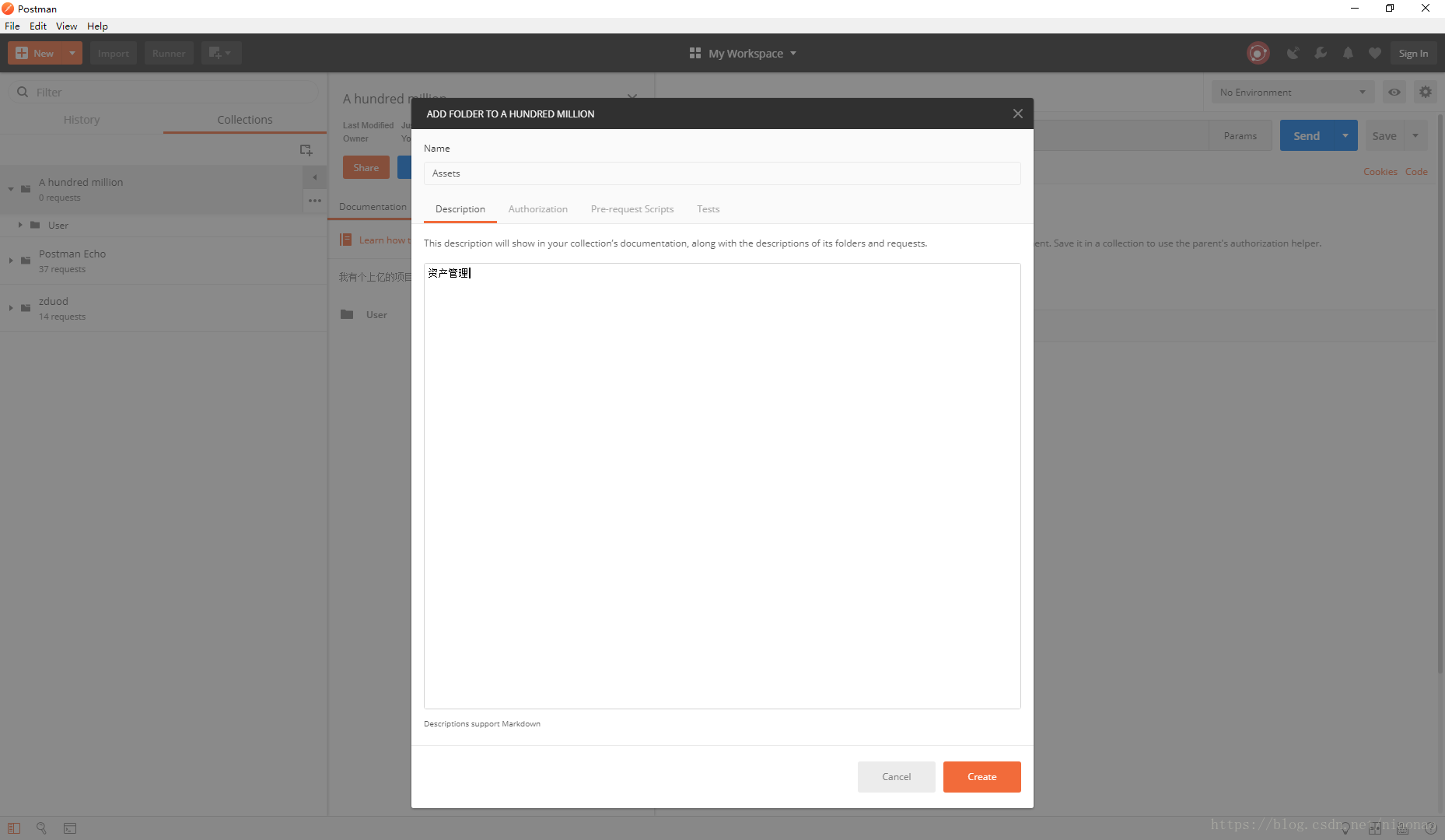Open the notifications bell icon
This screenshot has height=840, width=1445.
[1348, 53]
